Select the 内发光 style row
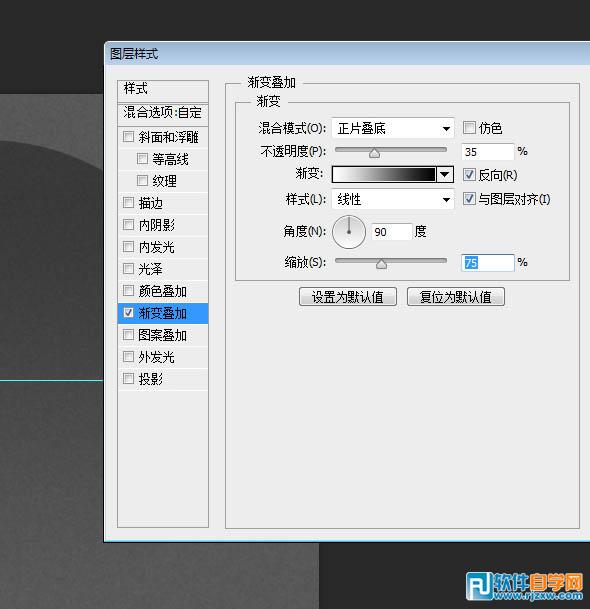 [x=163, y=247]
